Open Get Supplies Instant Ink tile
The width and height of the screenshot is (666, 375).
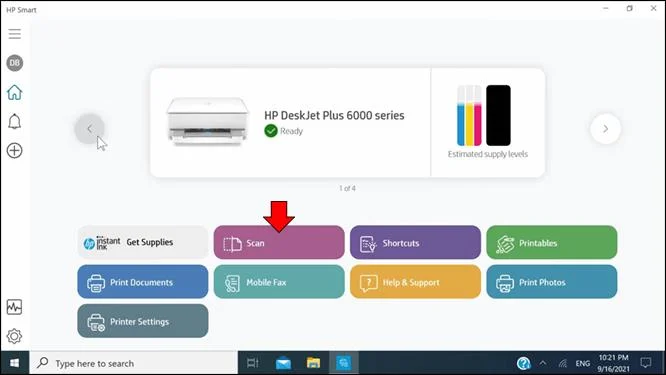click(143, 242)
